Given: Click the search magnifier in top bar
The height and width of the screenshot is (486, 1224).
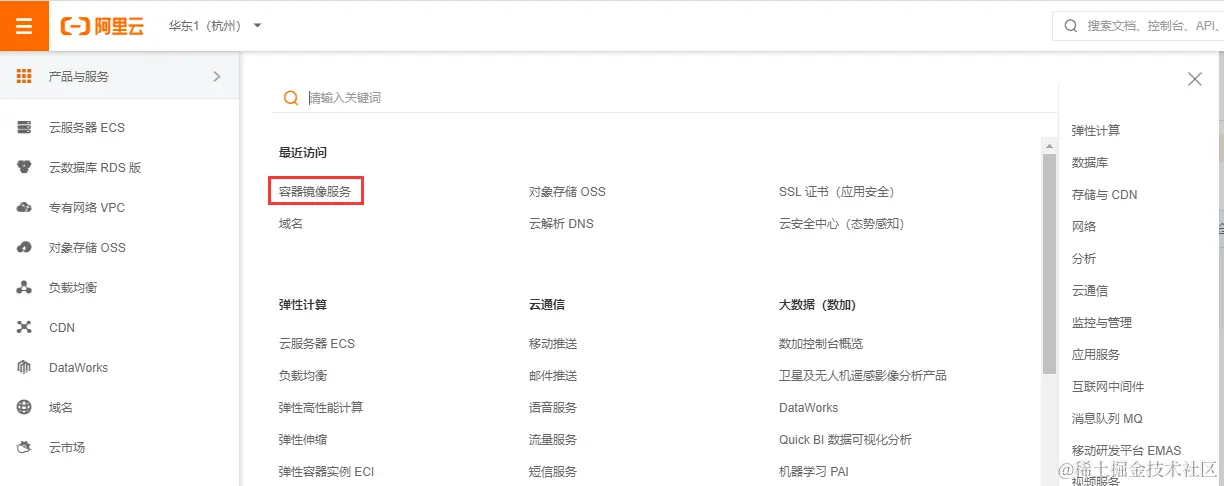Looking at the screenshot, I should pos(1071,26).
